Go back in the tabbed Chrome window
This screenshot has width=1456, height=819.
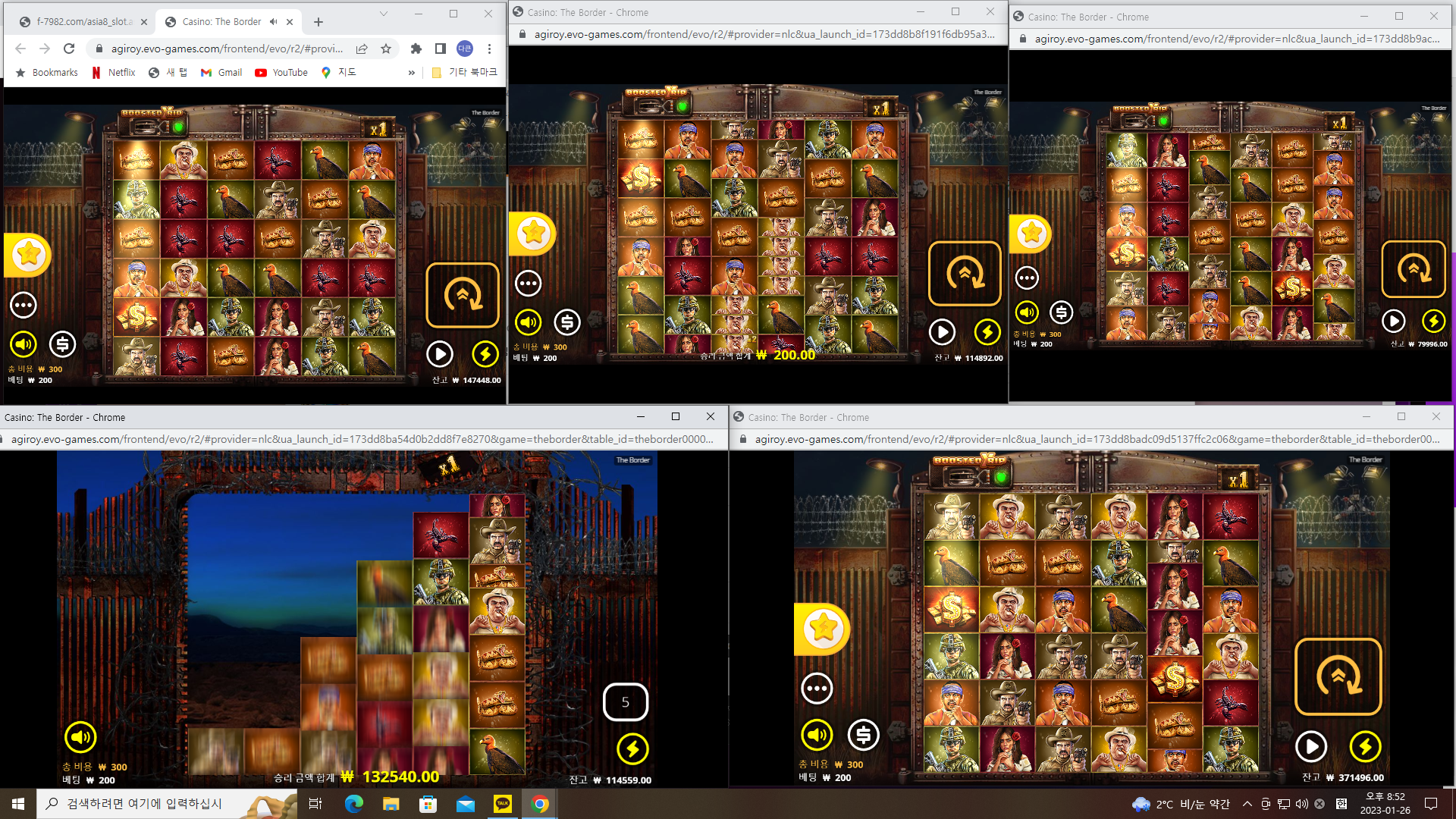[20, 49]
